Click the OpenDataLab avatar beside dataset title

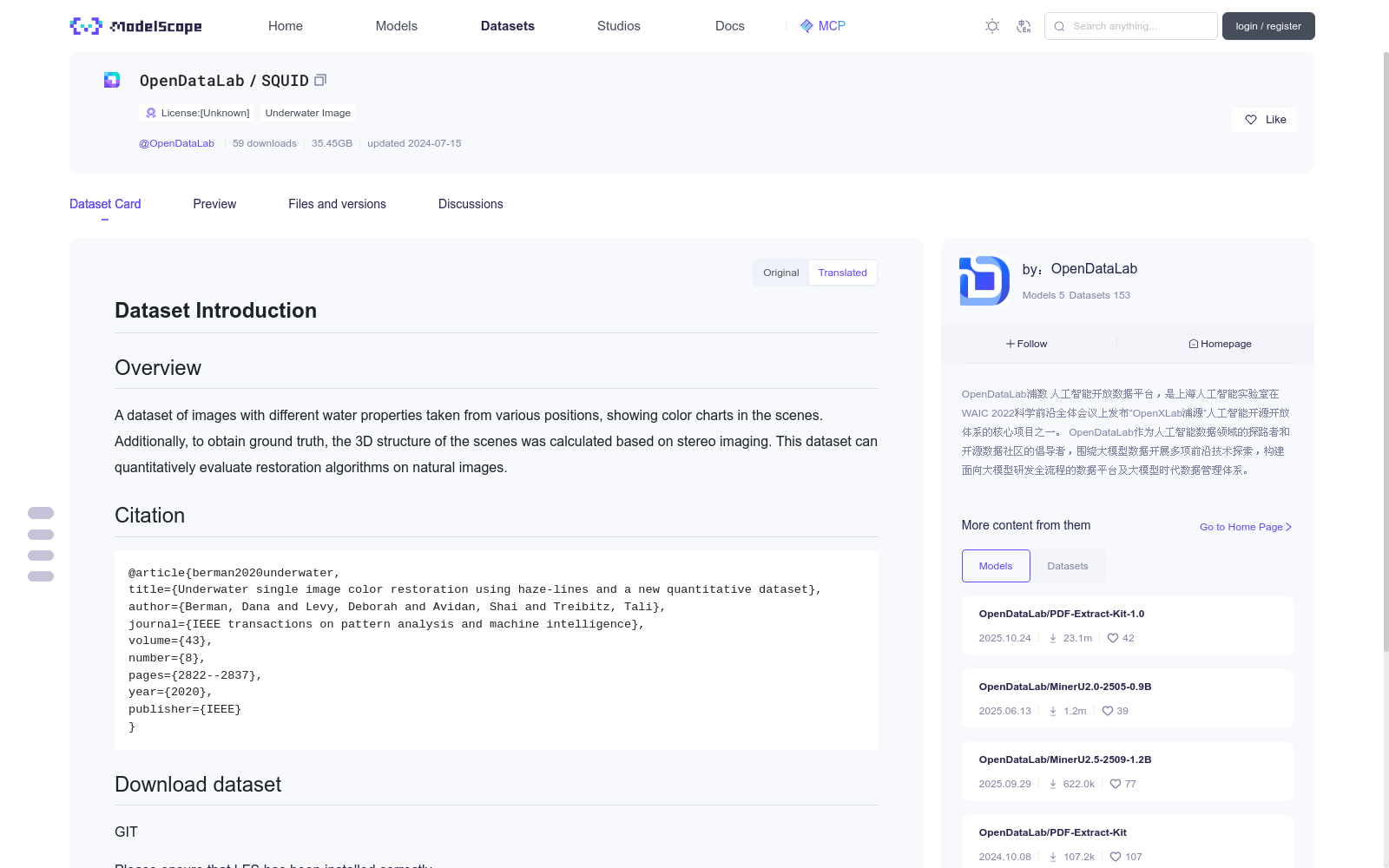tap(112, 80)
